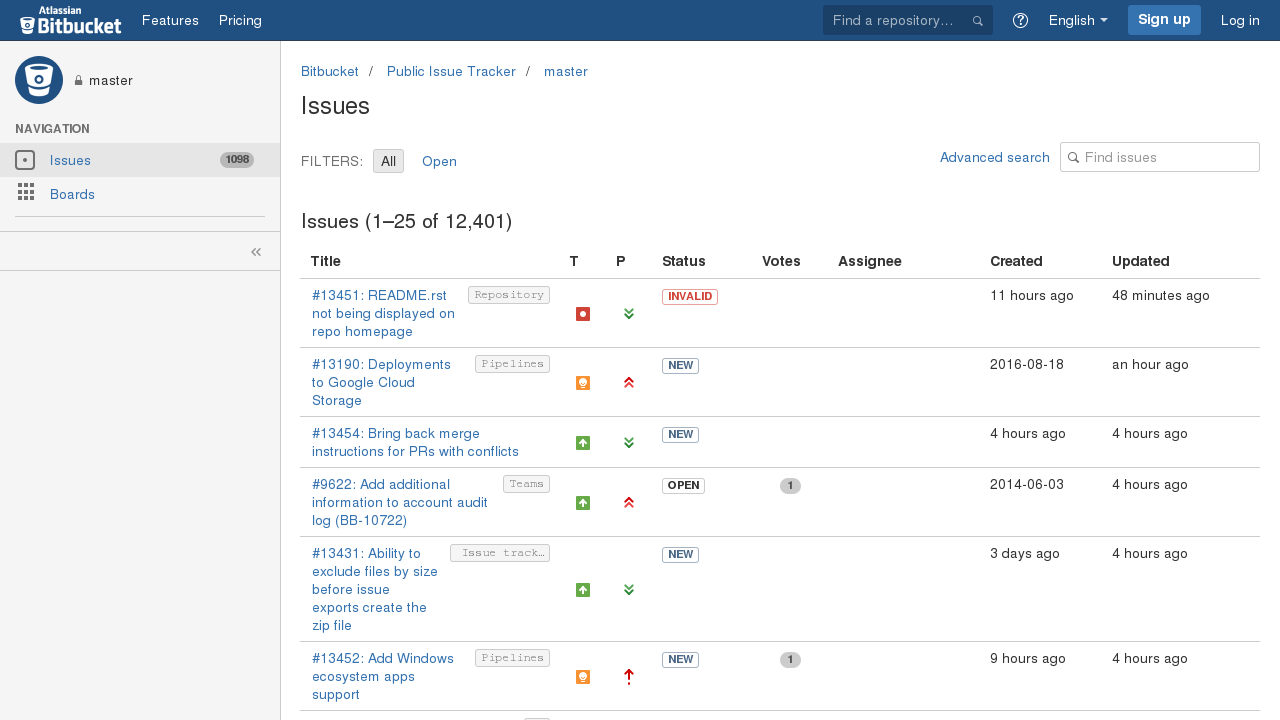Sort issues by the Updated column header
The height and width of the screenshot is (720, 1280).
[1141, 261]
